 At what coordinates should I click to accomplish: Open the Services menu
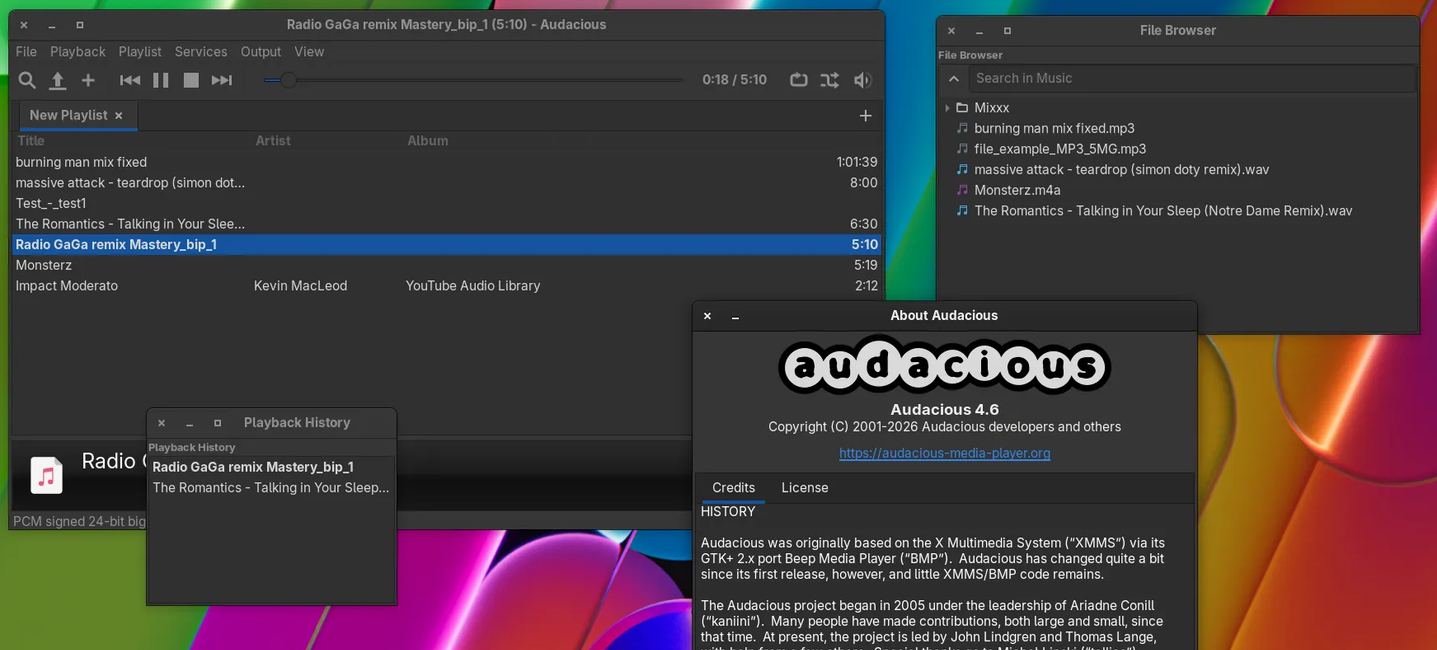pyautogui.click(x=201, y=52)
